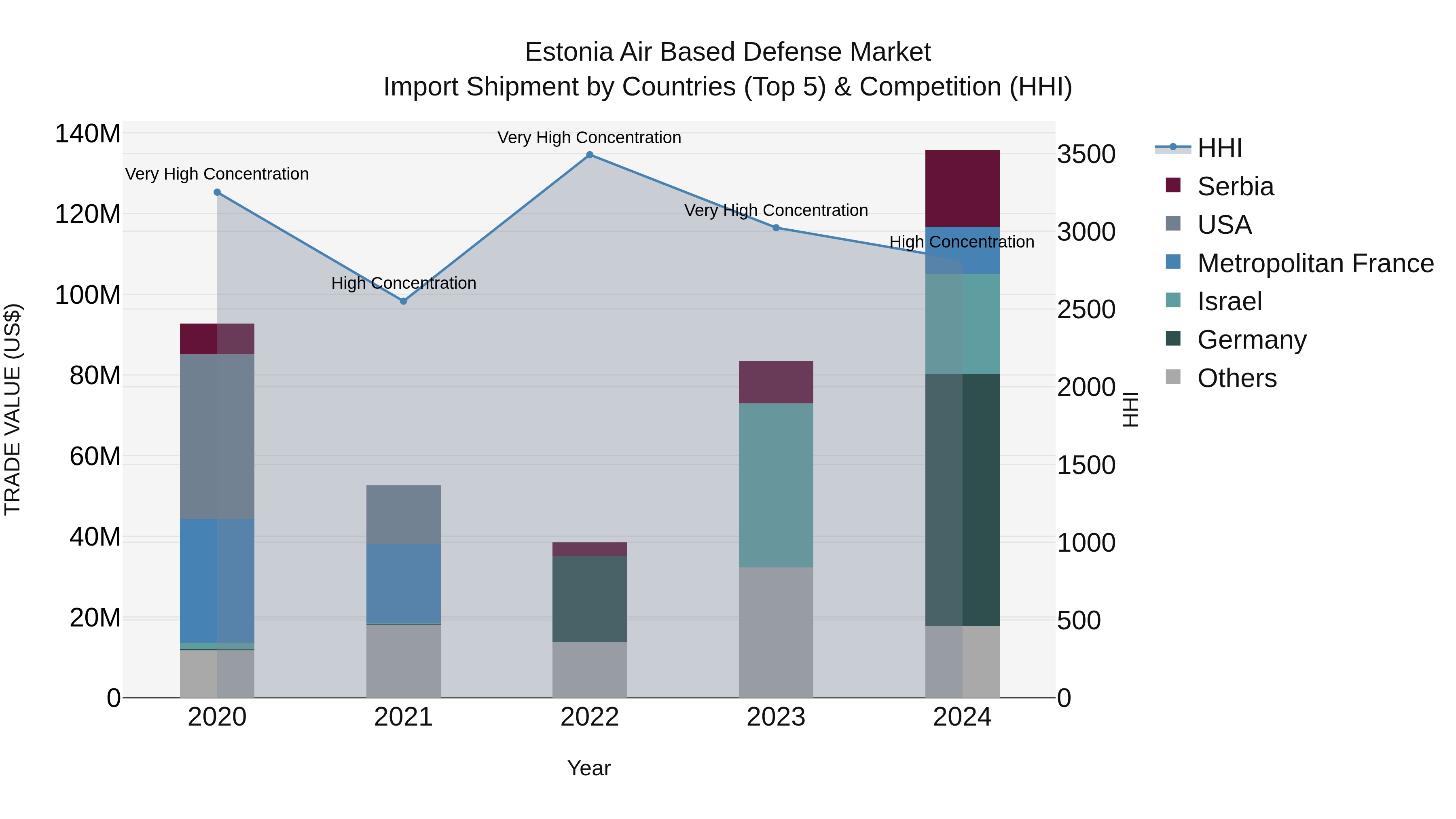
Task: Click the 'Very High Concentration' annotation above 2020
Action: pyautogui.click(x=217, y=174)
